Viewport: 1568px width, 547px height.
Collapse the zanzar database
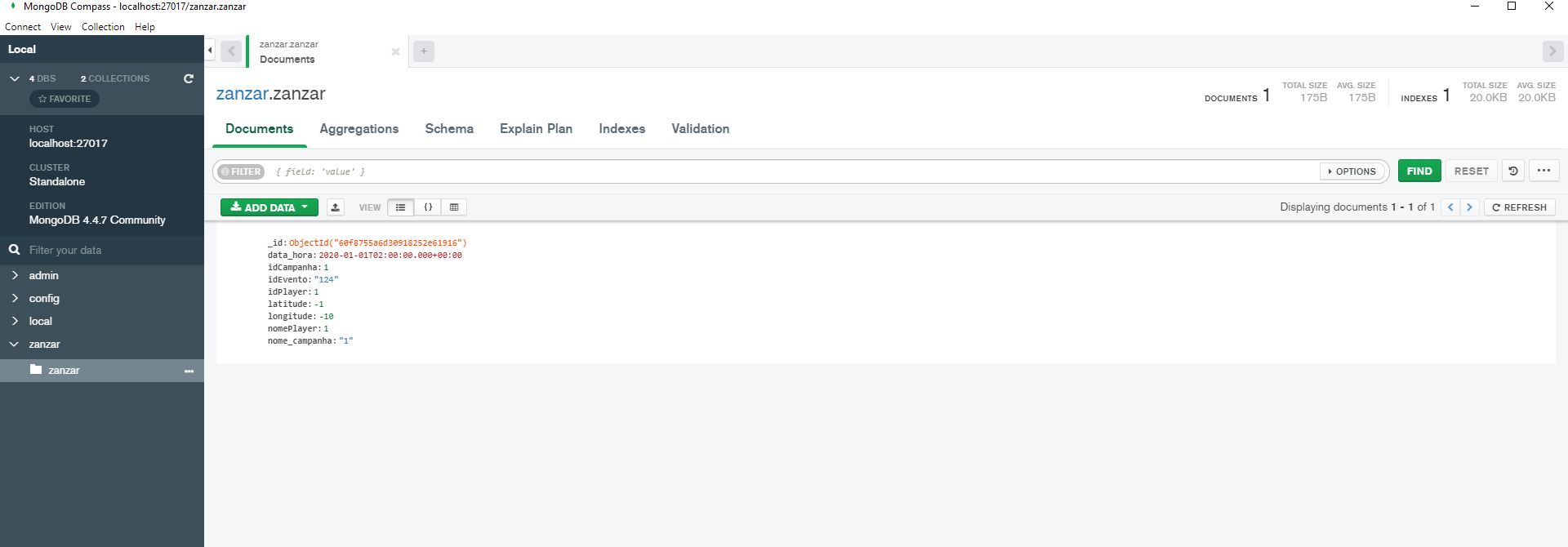tap(15, 344)
